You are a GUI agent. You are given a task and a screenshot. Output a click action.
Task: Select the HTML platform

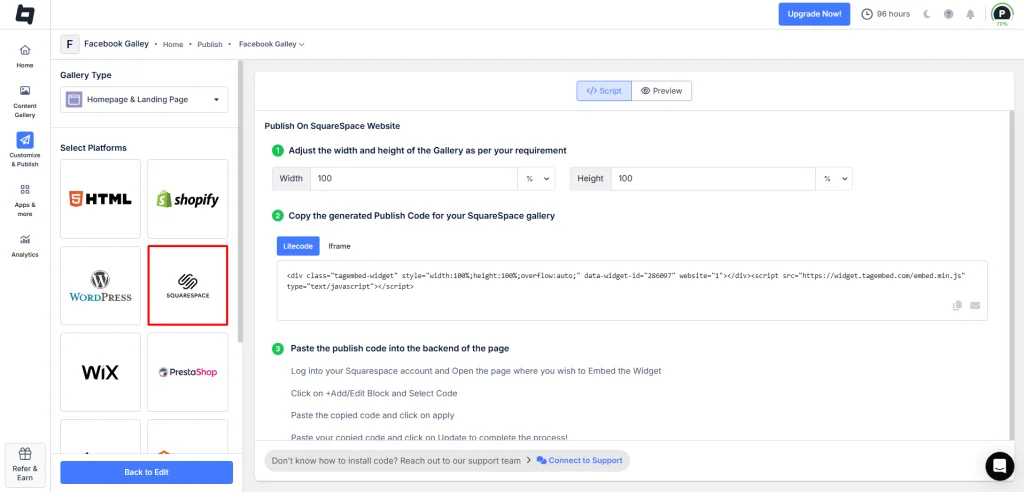tap(101, 199)
